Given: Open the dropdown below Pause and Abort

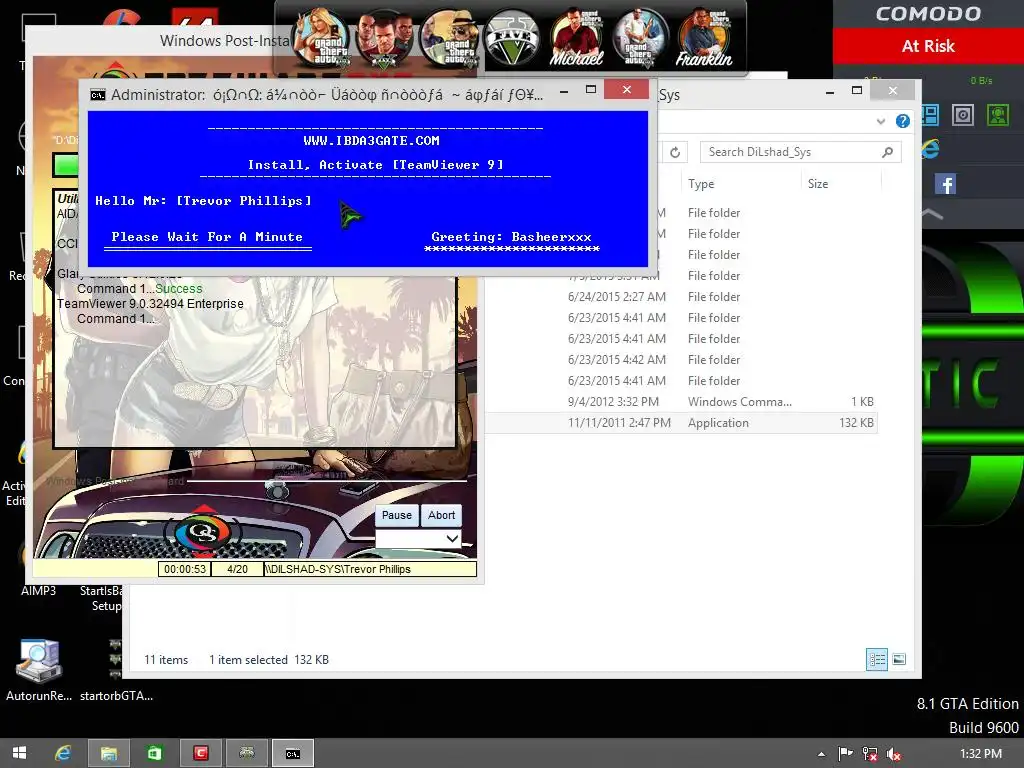Looking at the screenshot, I should point(419,539).
